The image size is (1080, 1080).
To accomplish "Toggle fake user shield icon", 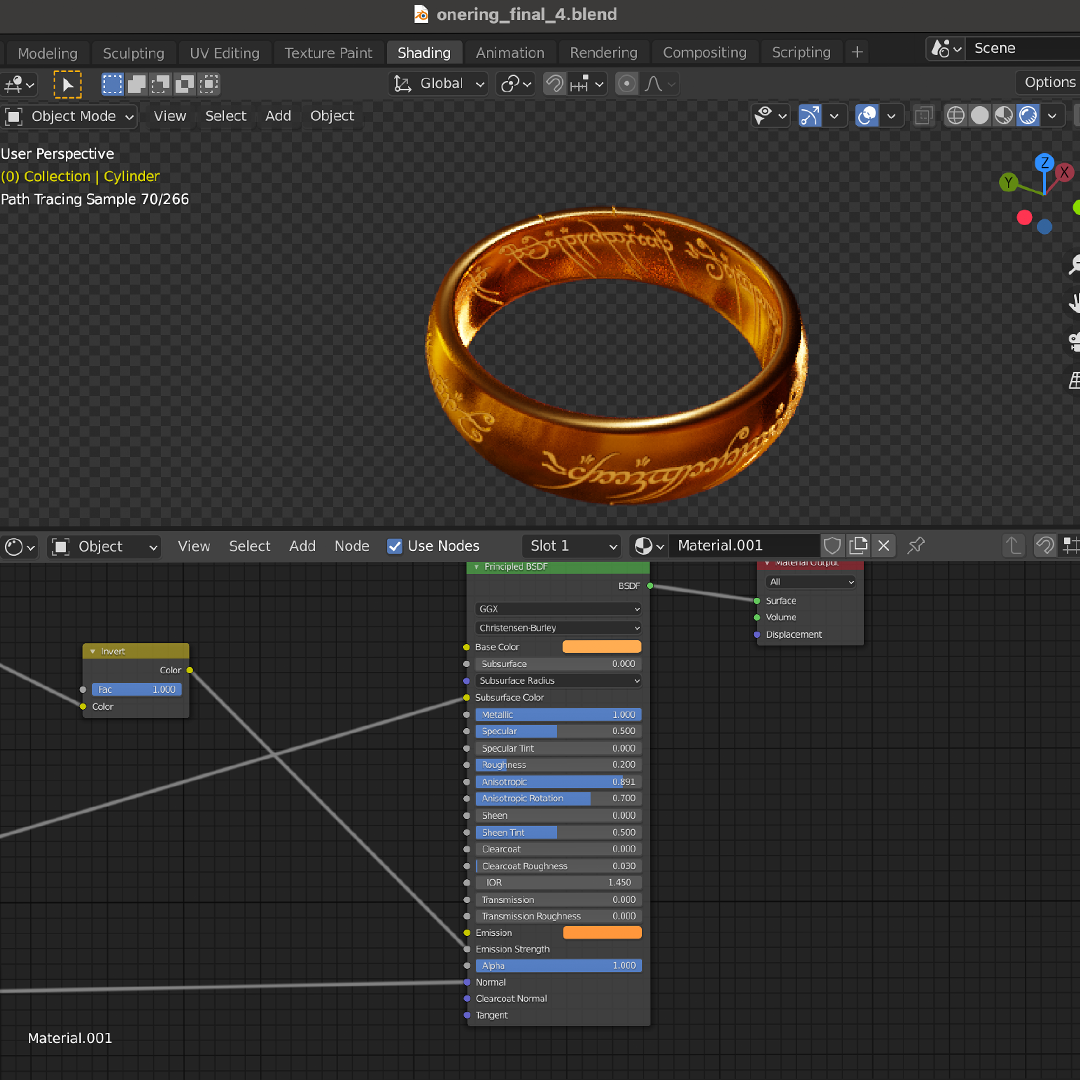I will (832, 546).
